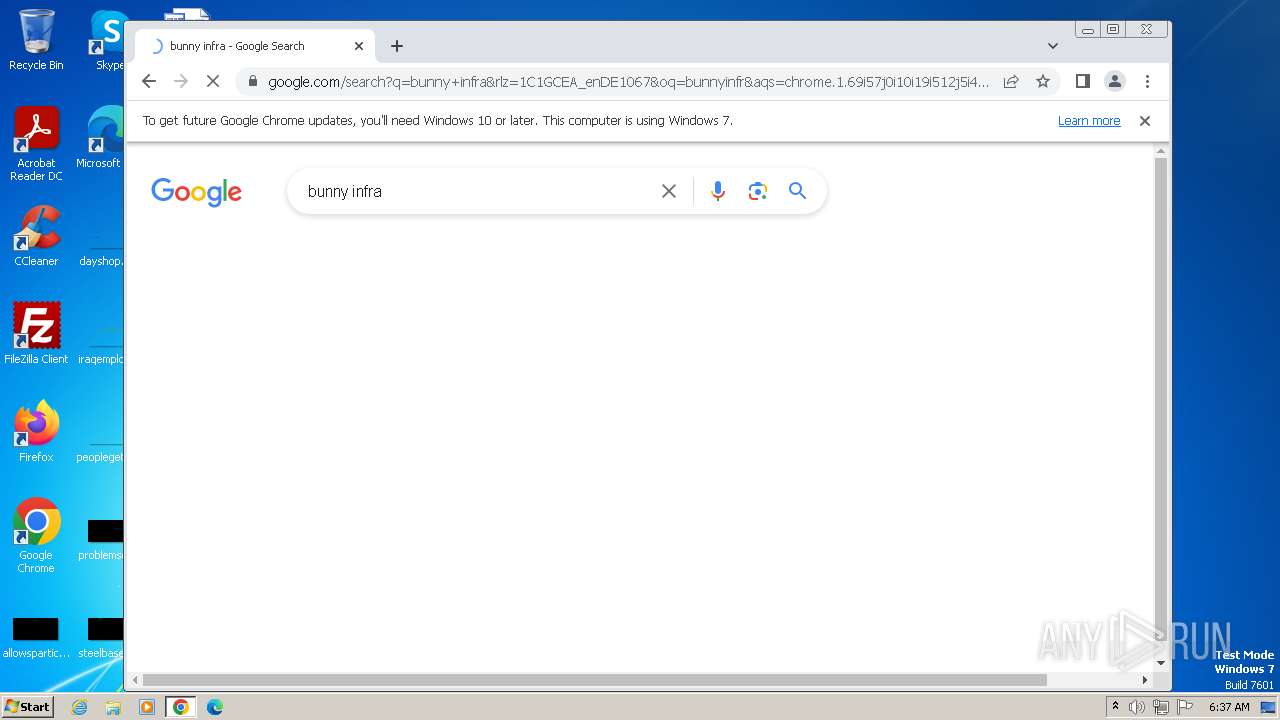Select the FileZilla Client desktop icon
1280x720 pixels.
pos(36,334)
